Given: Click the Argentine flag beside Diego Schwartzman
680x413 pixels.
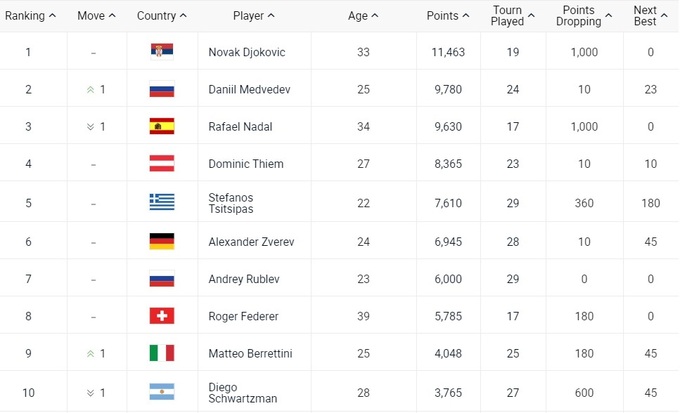Looking at the screenshot, I should [x=161, y=392].
